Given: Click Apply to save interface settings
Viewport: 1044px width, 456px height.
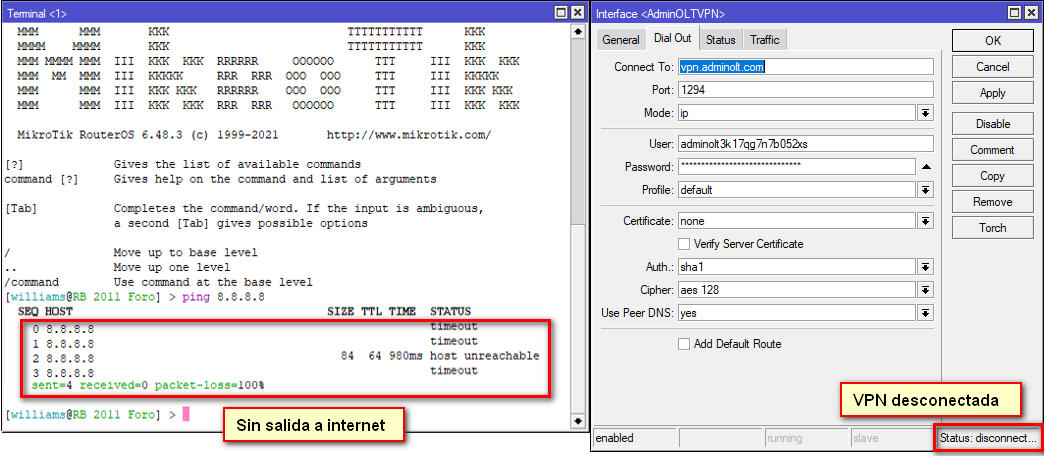Looking at the screenshot, I should 992,93.
